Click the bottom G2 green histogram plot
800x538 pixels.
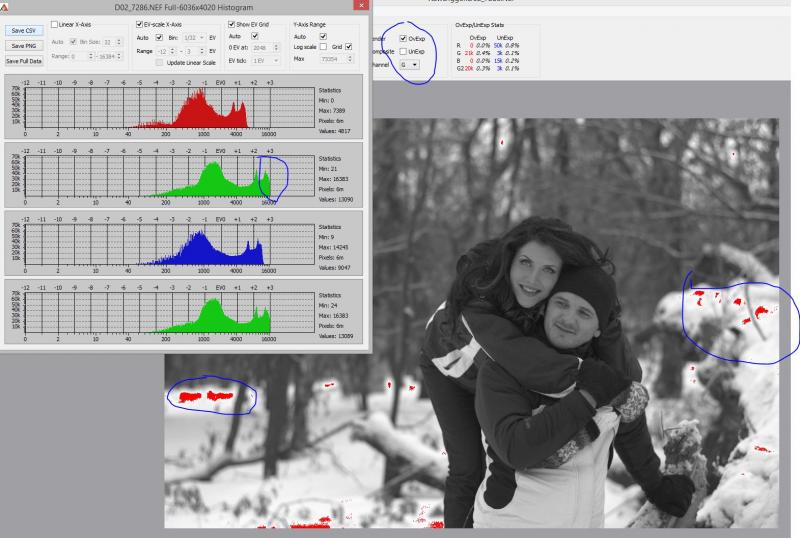169,313
